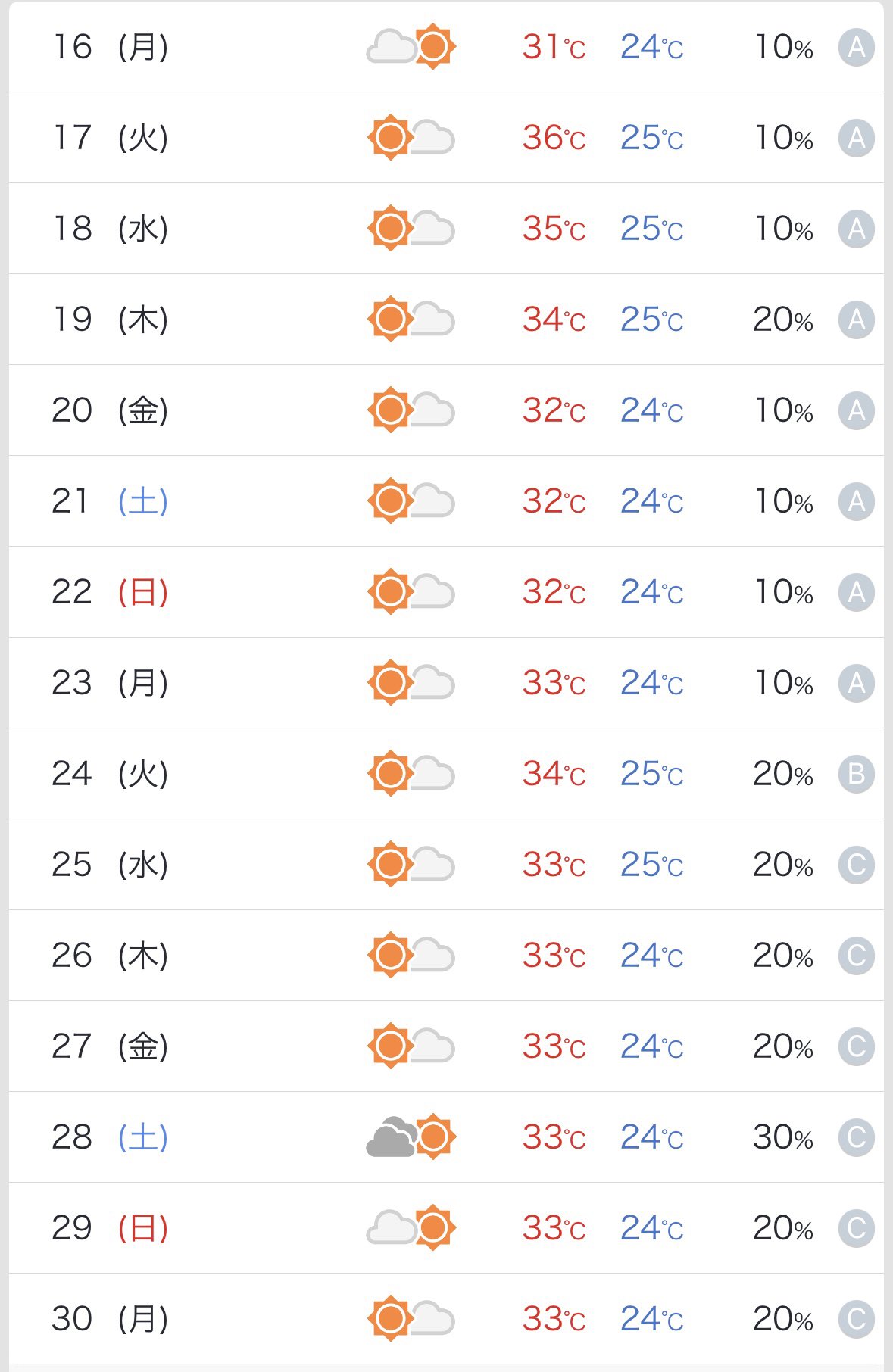Click the 30% rain chance on day 28
The width and height of the screenshot is (893, 1372).
click(x=783, y=1137)
